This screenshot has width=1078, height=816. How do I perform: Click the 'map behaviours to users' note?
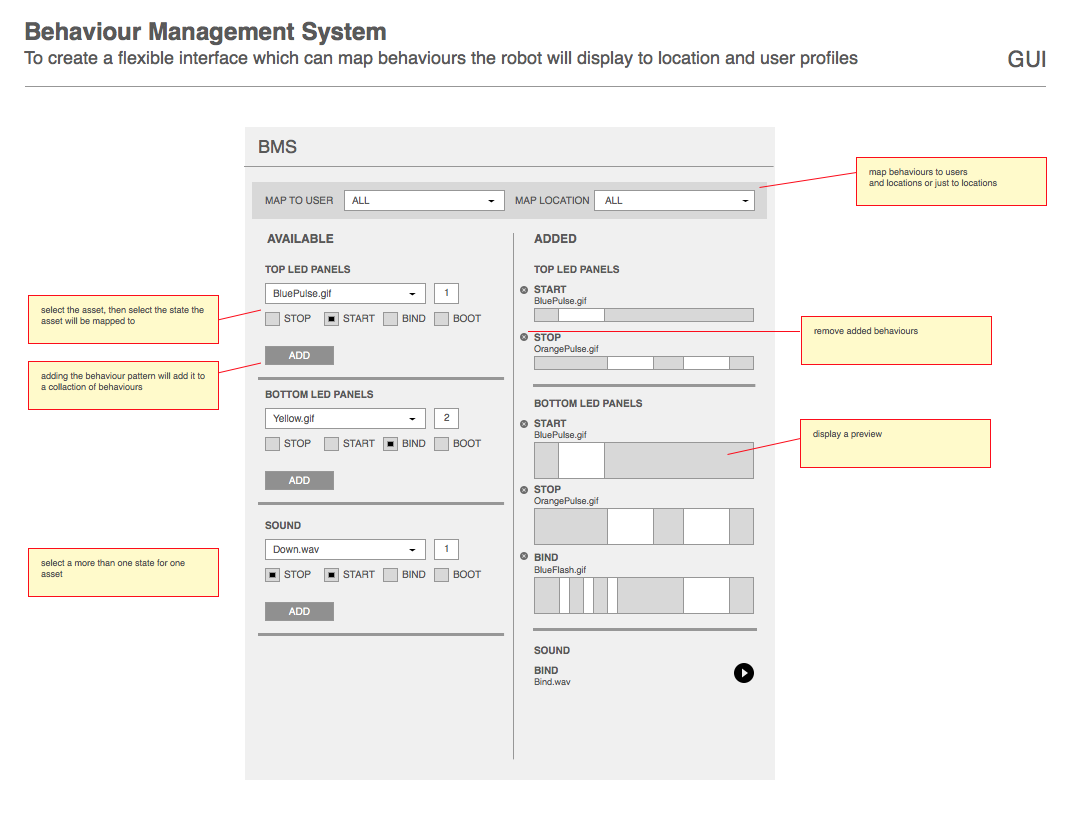click(x=951, y=181)
